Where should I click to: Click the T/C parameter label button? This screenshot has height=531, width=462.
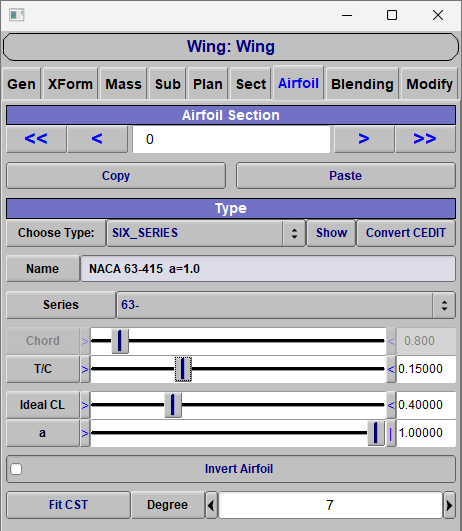point(43,369)
